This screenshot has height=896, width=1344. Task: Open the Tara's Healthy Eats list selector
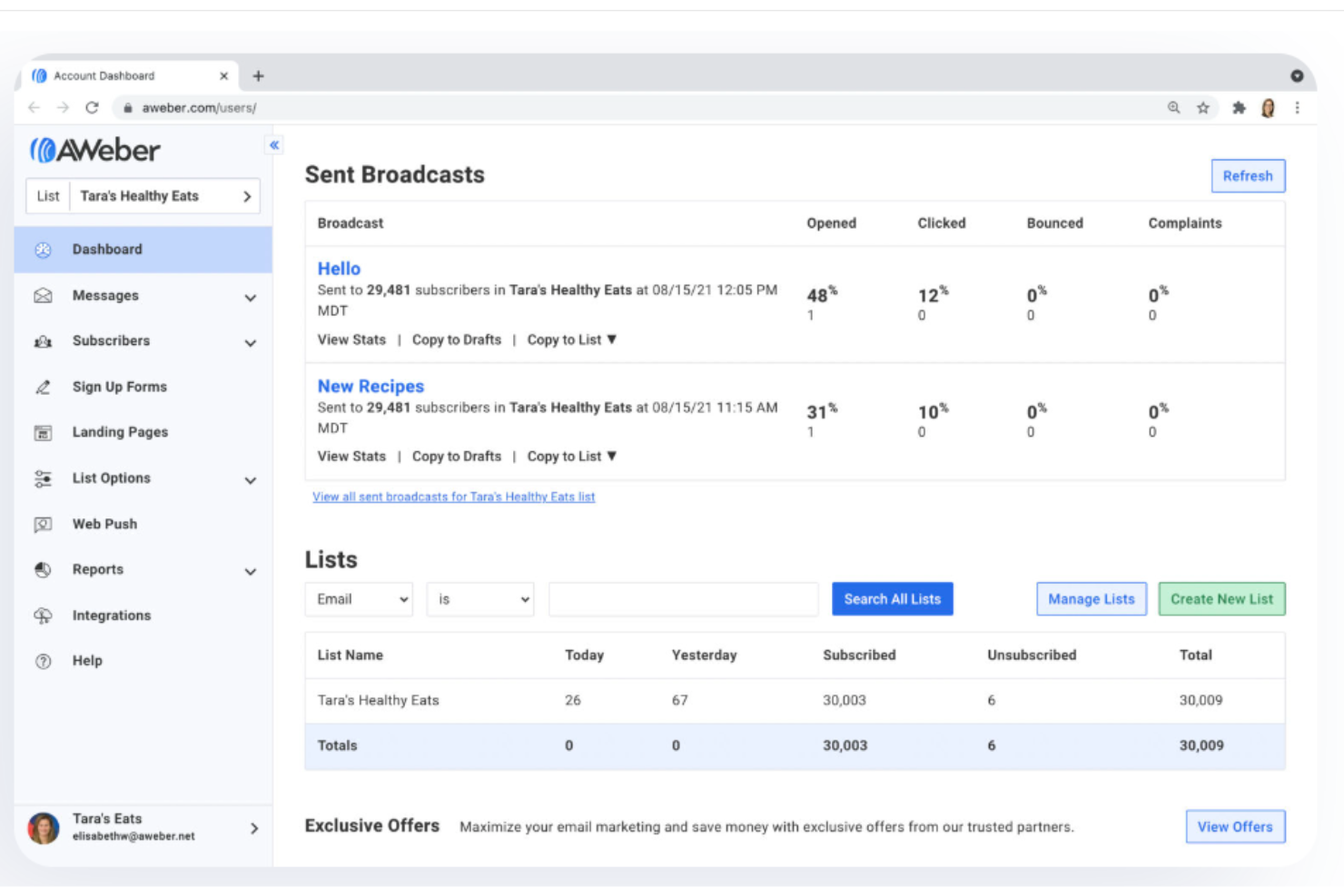coord(143,196)
